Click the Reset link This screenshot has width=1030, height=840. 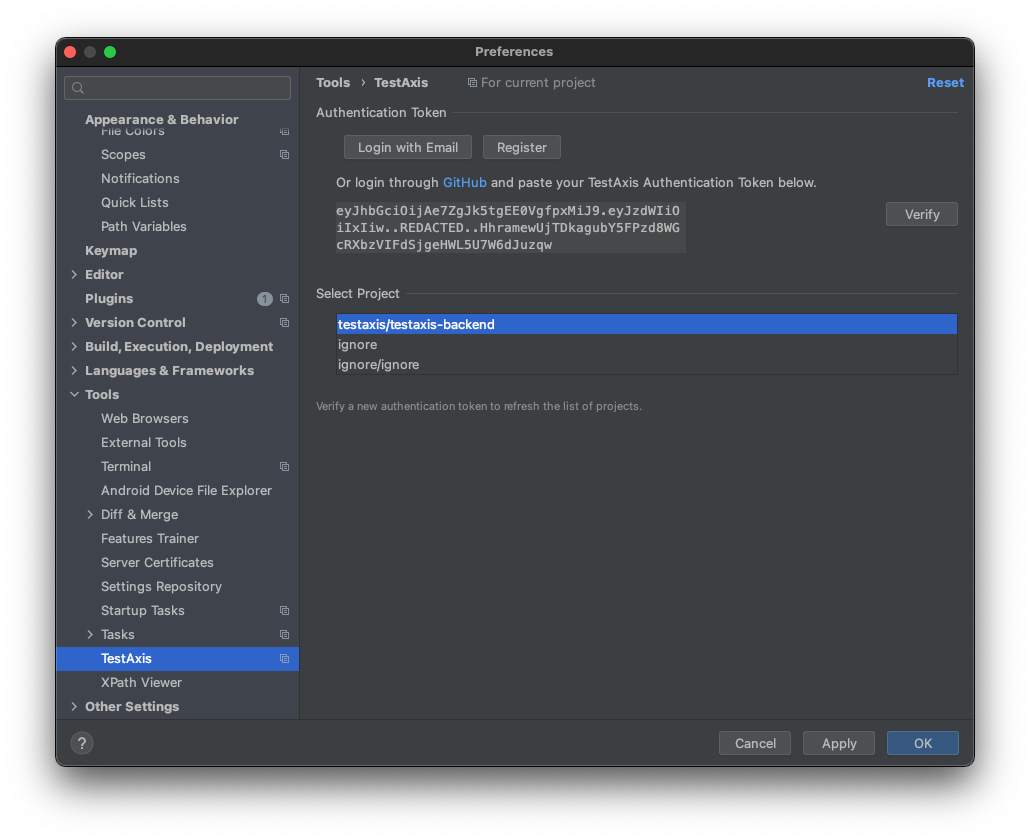coord(945,83)
